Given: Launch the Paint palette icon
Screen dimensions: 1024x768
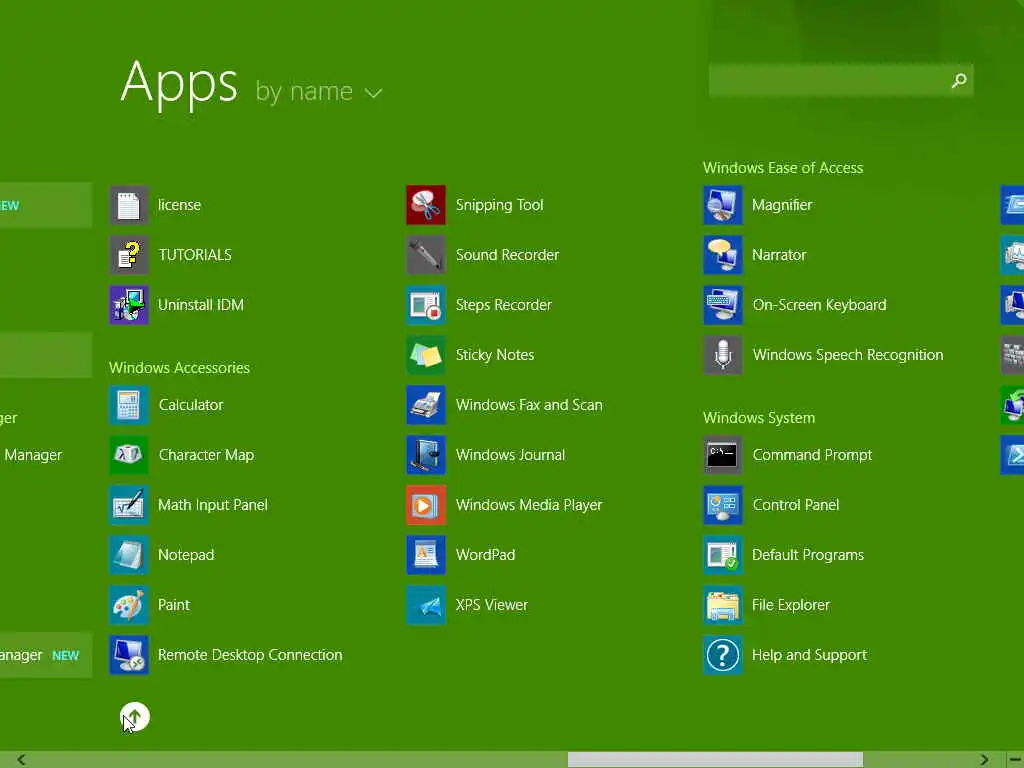Looking at the screenshot, I should click(x=129, y=605).
